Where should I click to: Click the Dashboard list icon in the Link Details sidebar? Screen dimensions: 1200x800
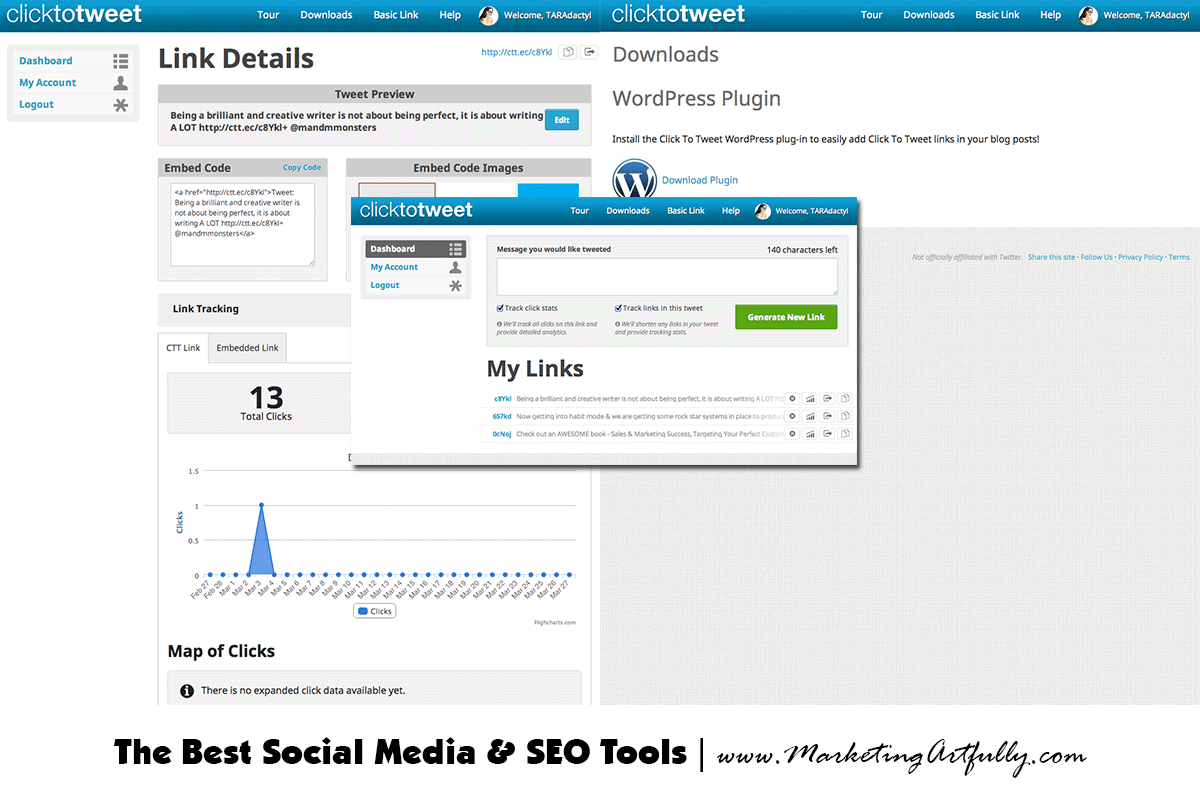coord(121,61)
